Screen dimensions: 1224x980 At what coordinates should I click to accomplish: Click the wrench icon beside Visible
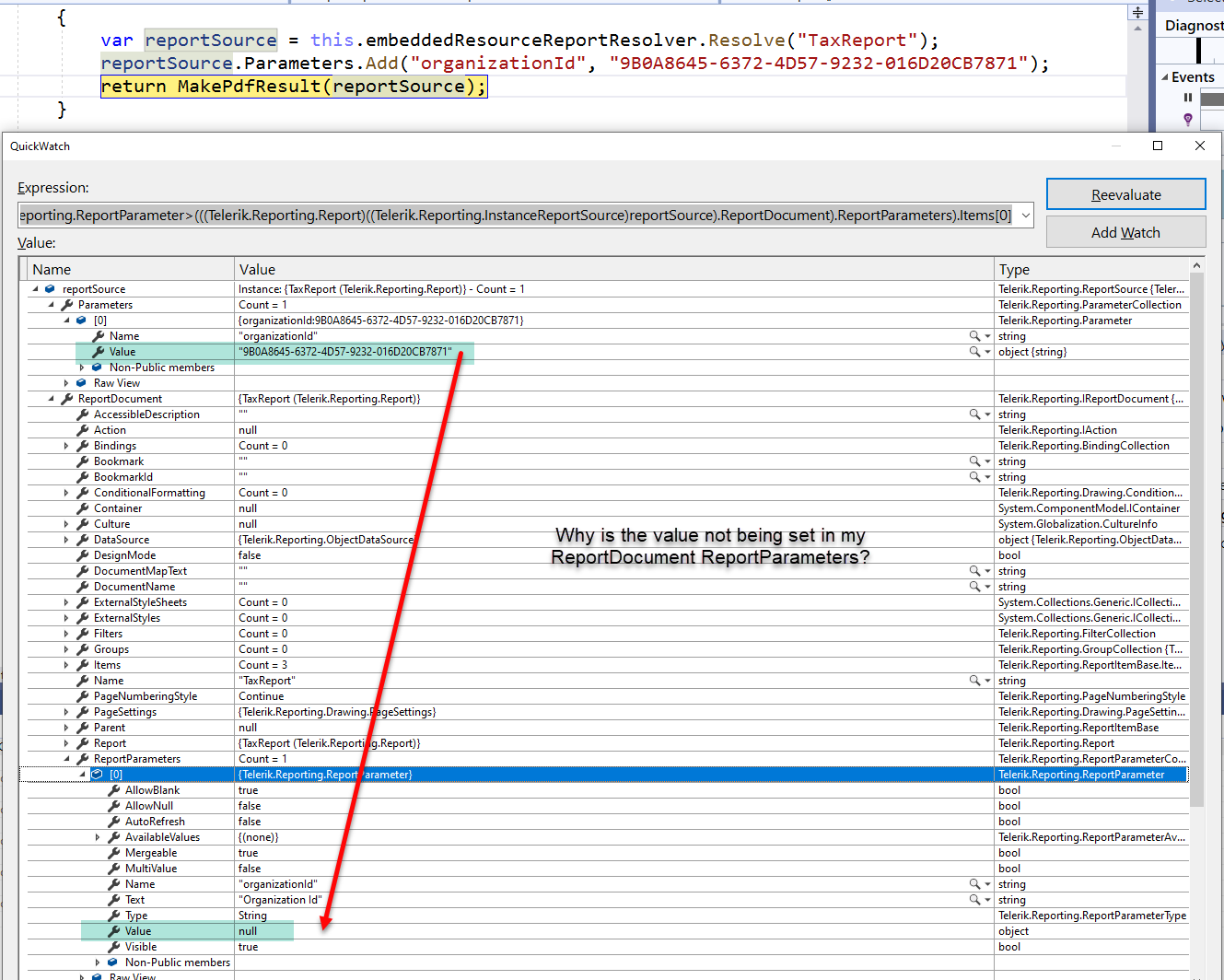tap(114, 947)
